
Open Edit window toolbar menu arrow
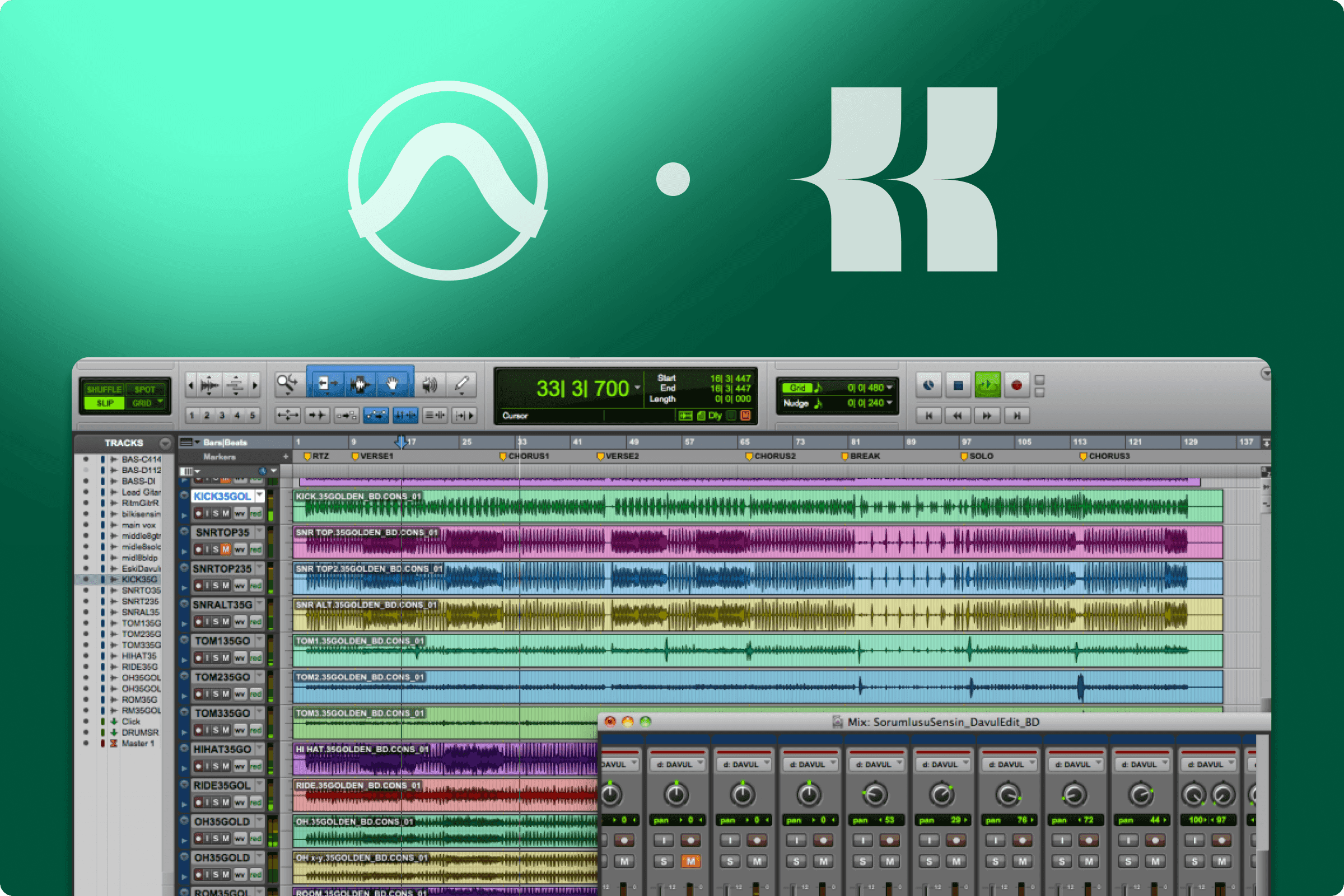tap(1266, 373)
